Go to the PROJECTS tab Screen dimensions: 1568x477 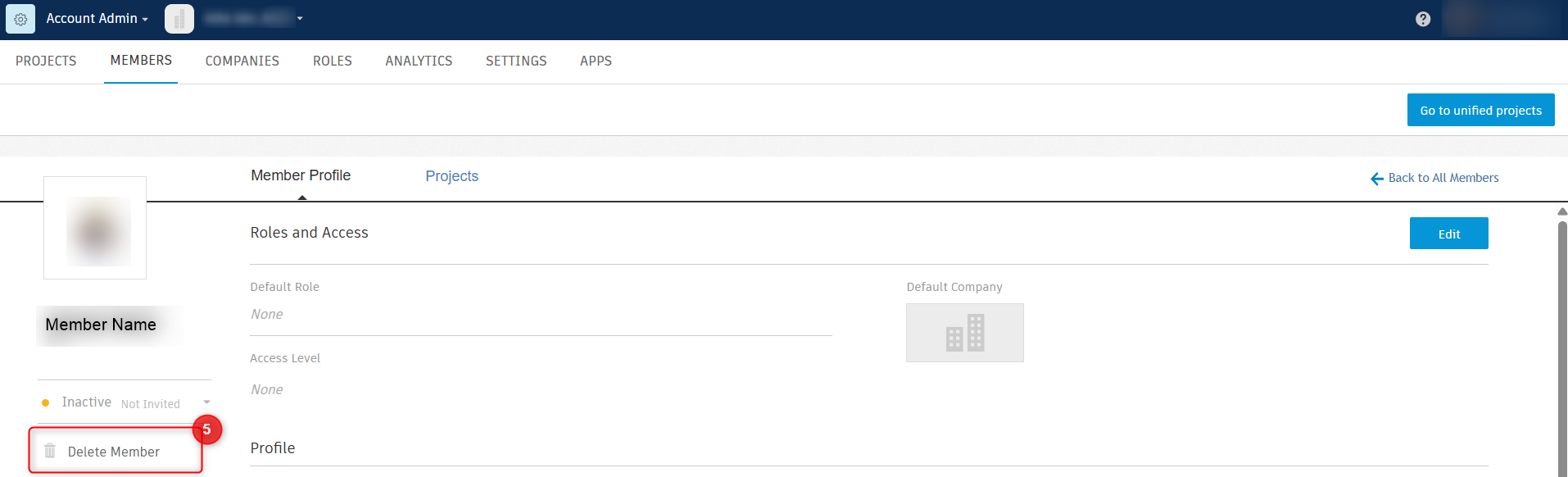pyautogui.click(x=46, y=61)
